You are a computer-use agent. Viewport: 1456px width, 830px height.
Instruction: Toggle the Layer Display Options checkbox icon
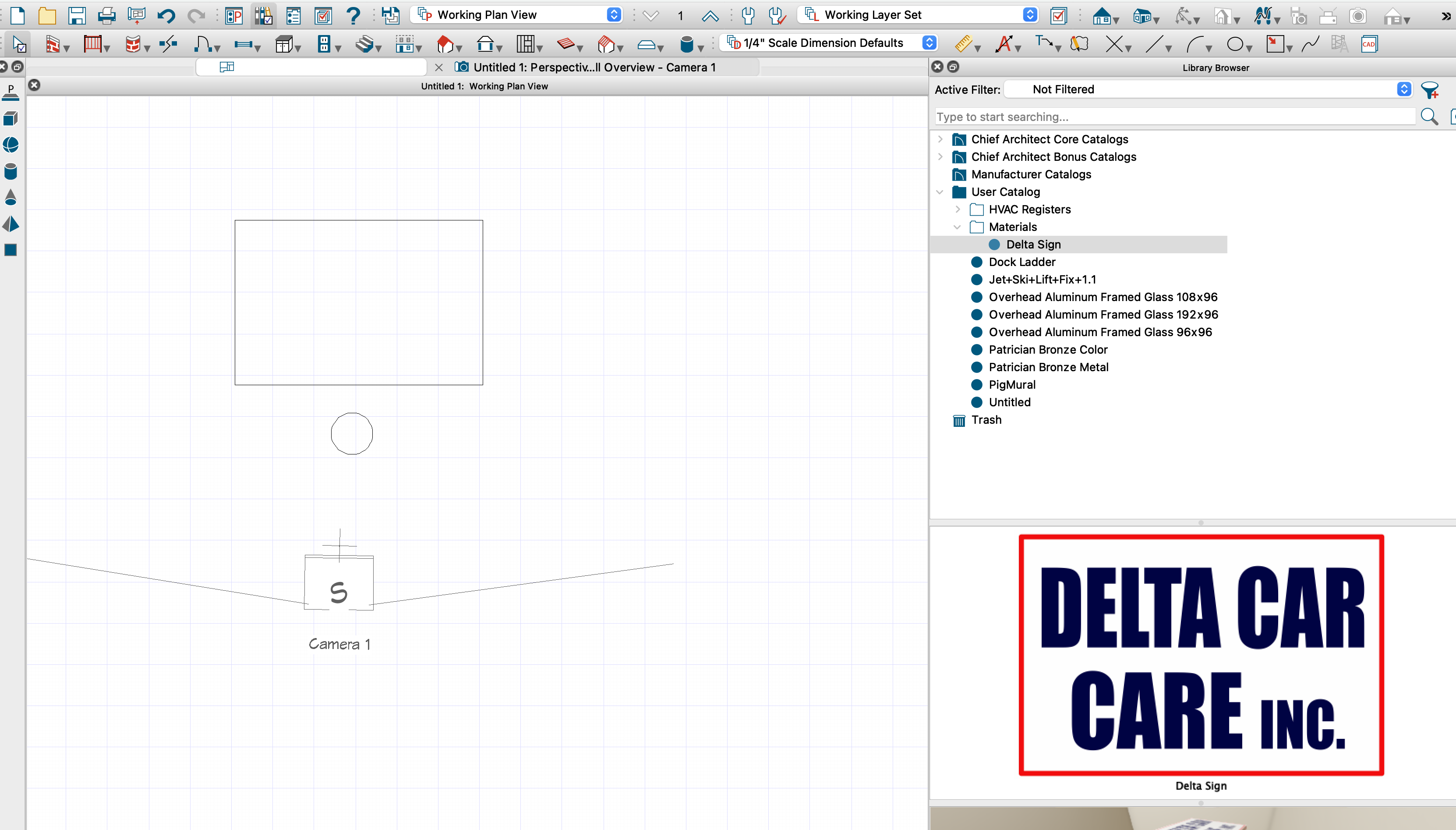coord(1058,15)
